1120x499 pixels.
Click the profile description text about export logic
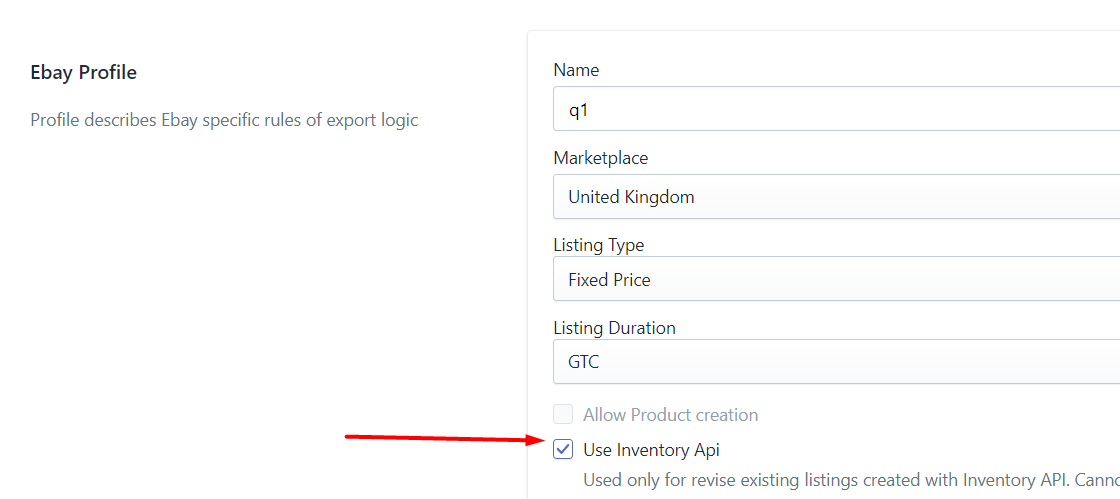tap(224, 120)
